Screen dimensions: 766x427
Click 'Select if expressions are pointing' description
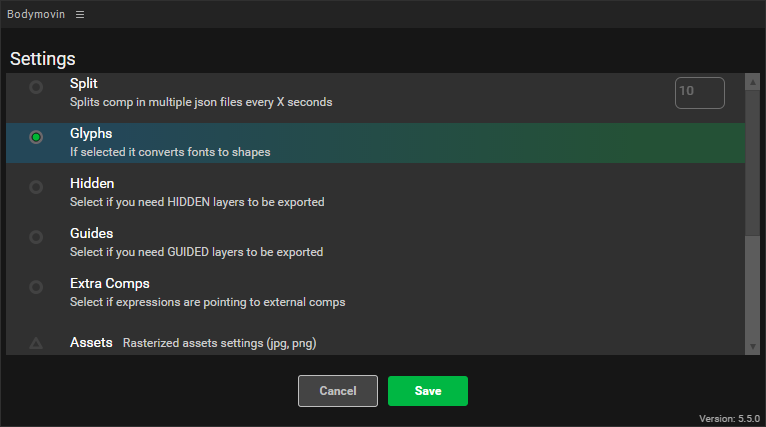coord(208,302)
